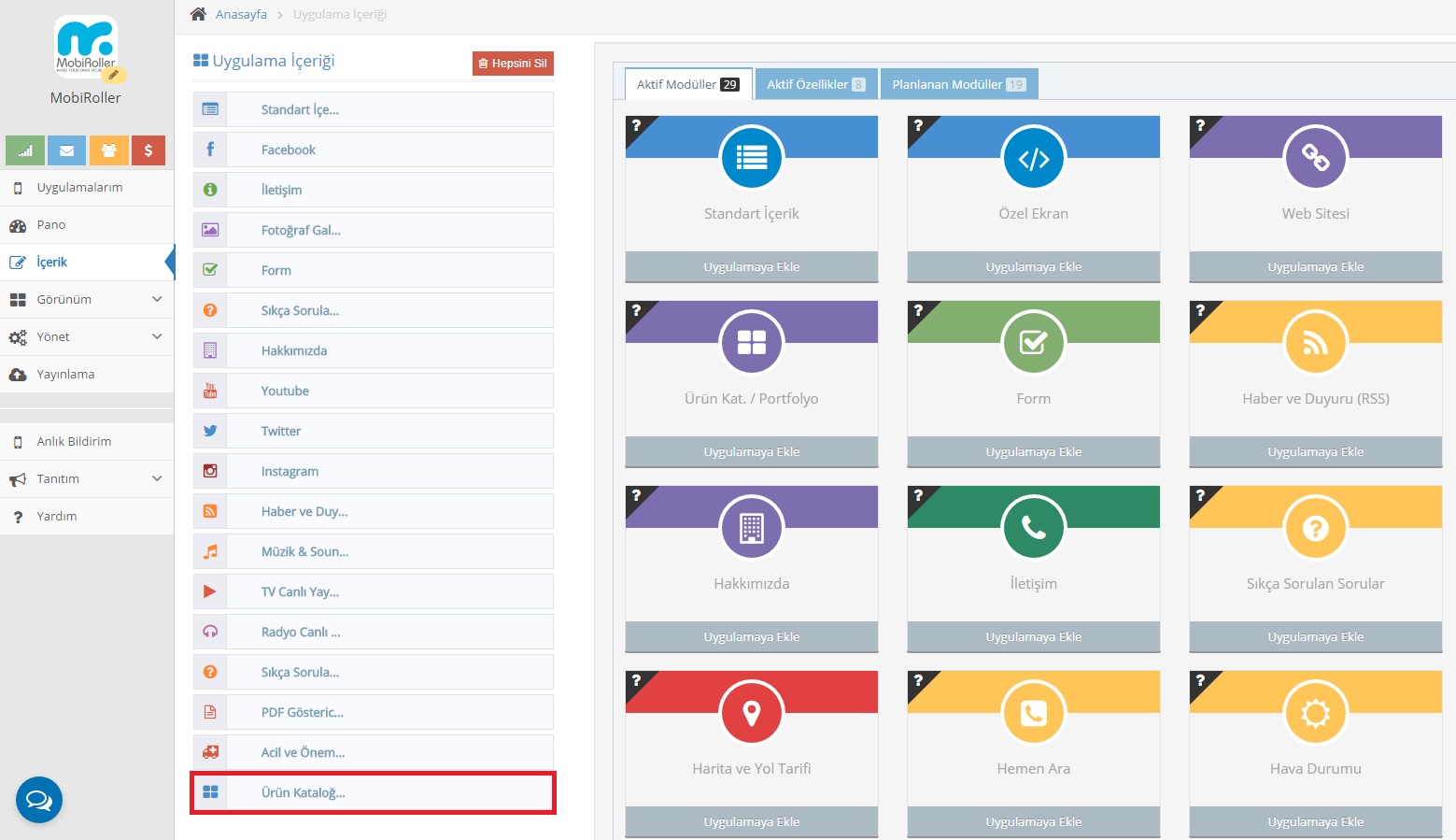Image resolution: width=1456 pixels, height=840 pixels.
Task: Click the Twitter bird icon in list
Action: pos(210,431)
